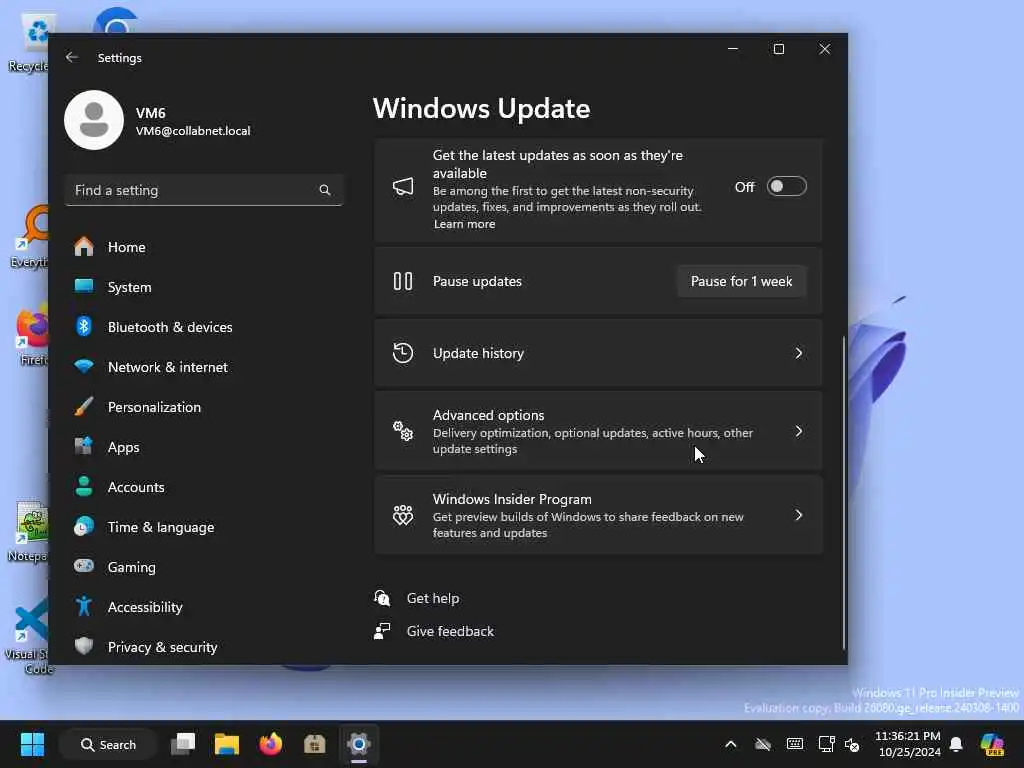
Task: Click the taskbar Search box
Action: point(108,744)
